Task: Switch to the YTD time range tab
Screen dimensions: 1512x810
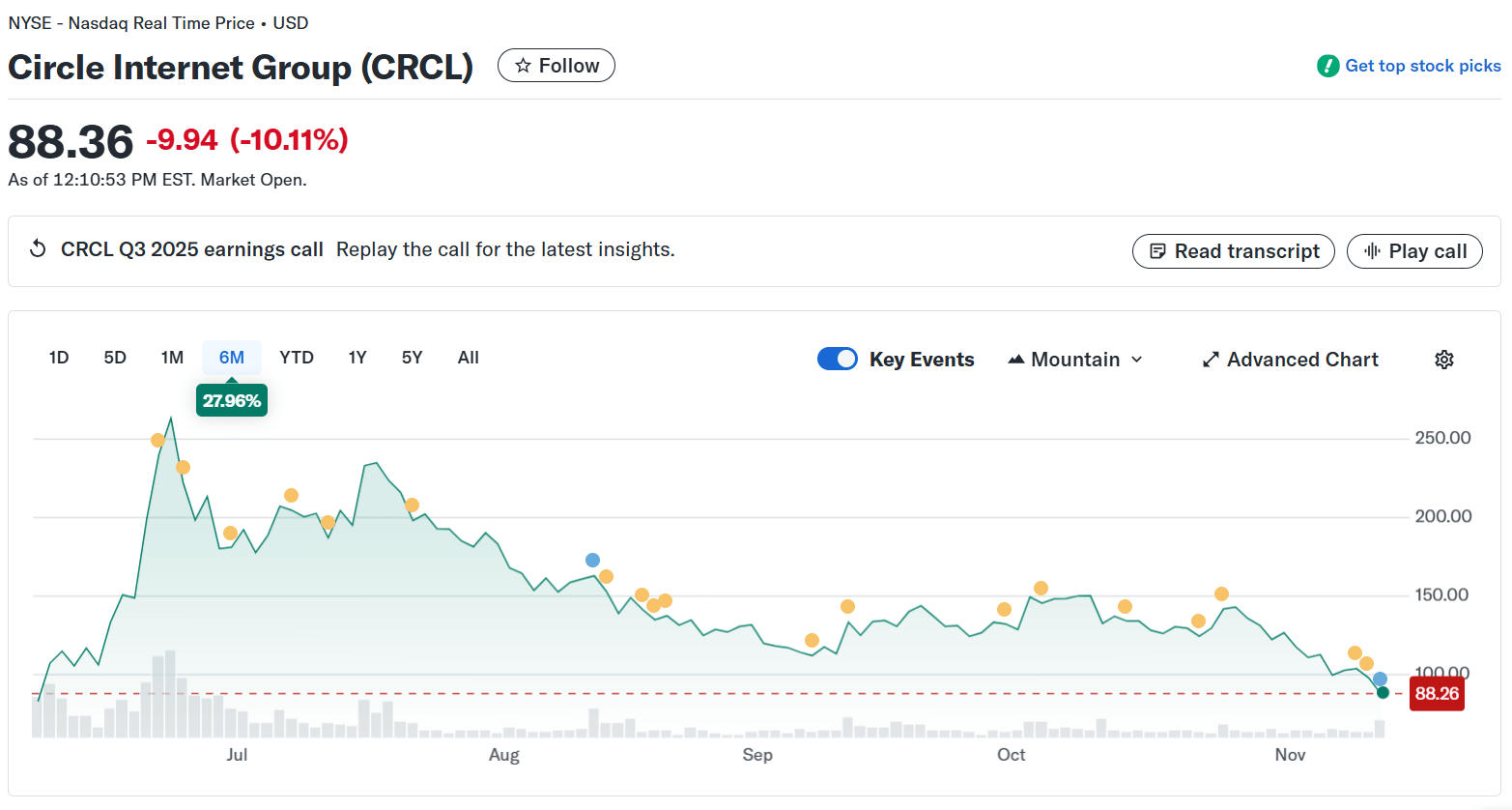Action: point(296,357)
